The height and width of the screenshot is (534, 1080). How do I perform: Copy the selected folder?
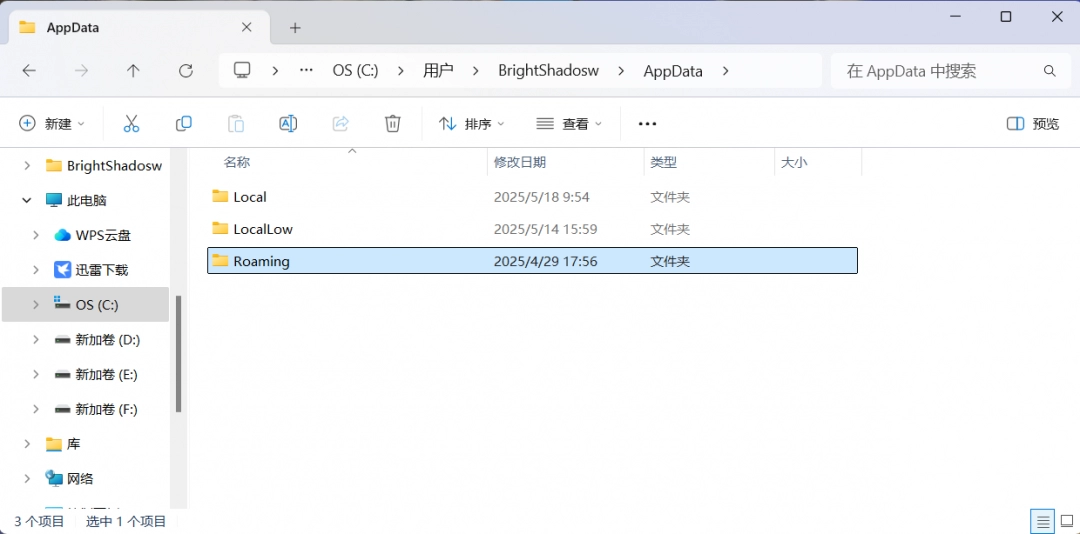[x=184, y=123]
